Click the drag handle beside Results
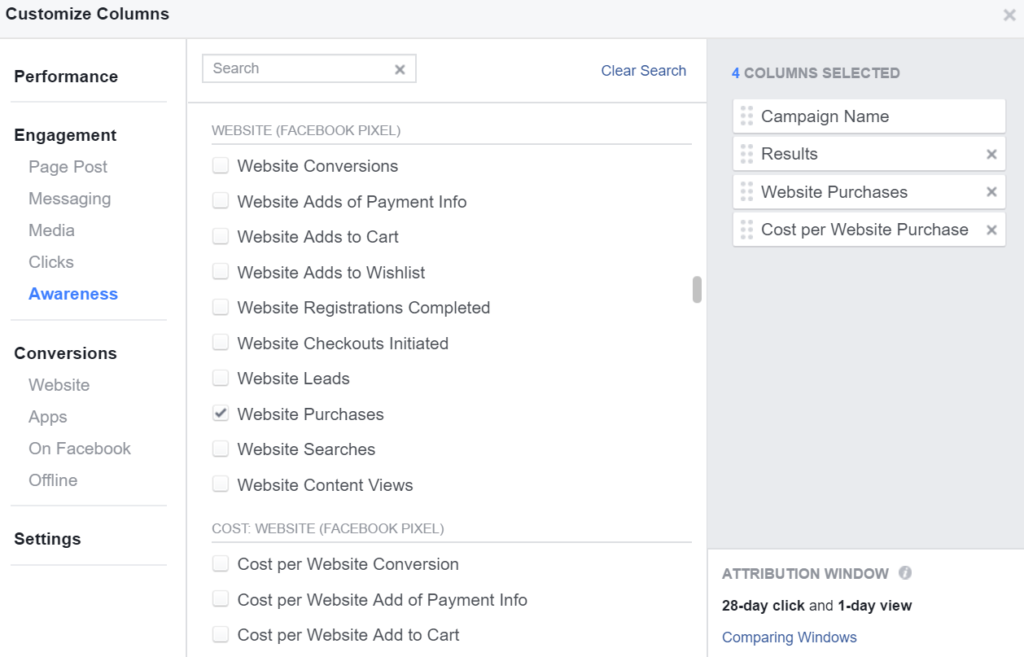 pyautogui.click(x=746, y=154)
